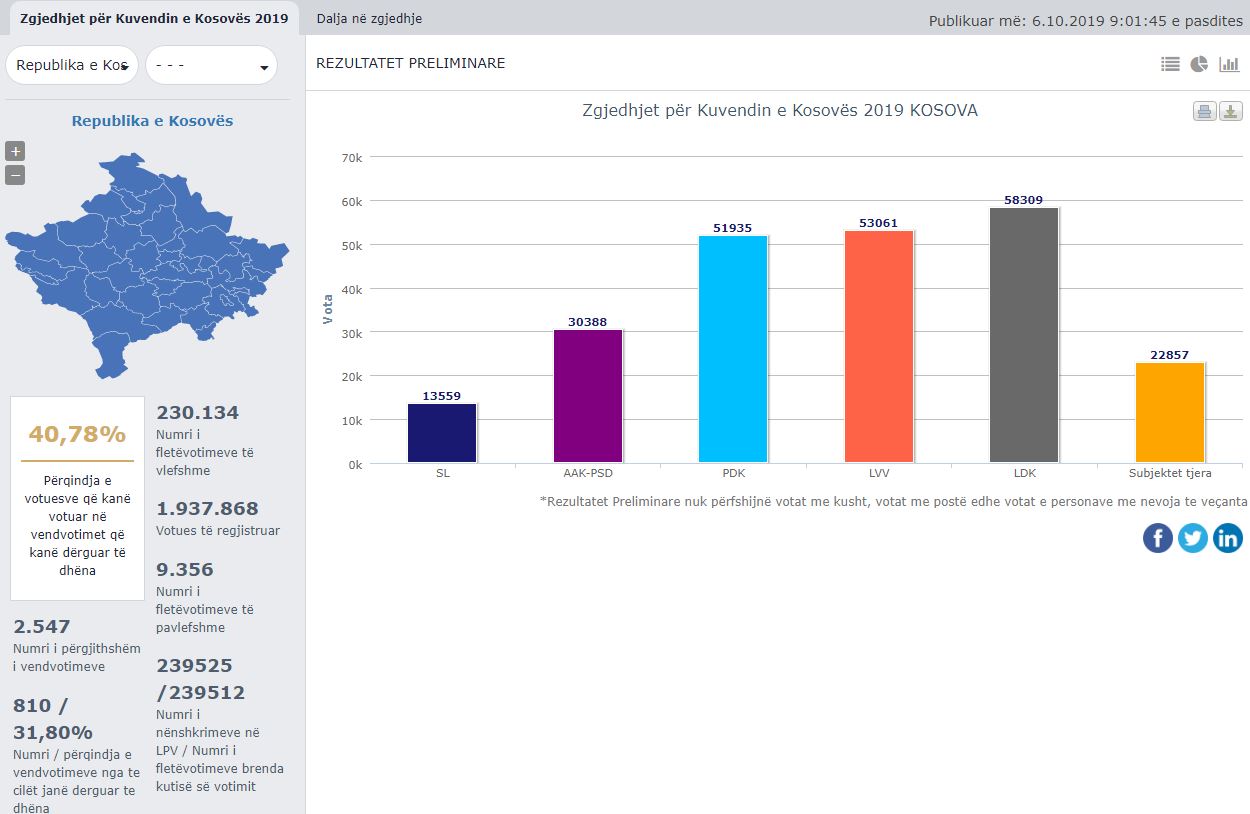Open the municipality dropdown showing dashes
The height and width of the screenshot is (814, 1250).
coord(211,65)
